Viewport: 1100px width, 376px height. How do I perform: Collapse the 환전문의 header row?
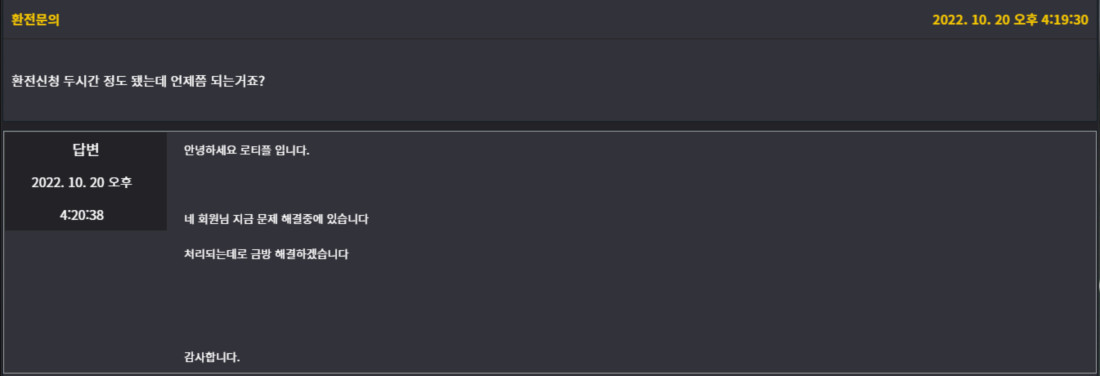550,20
